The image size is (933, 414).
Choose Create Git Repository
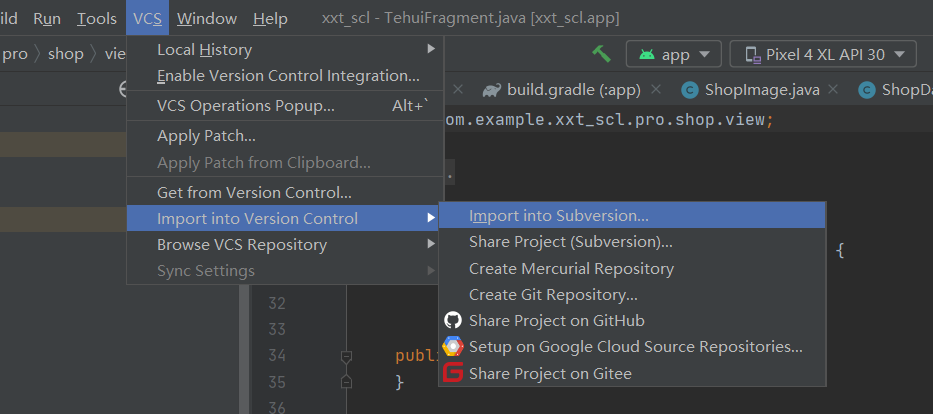tap(553, 295)
